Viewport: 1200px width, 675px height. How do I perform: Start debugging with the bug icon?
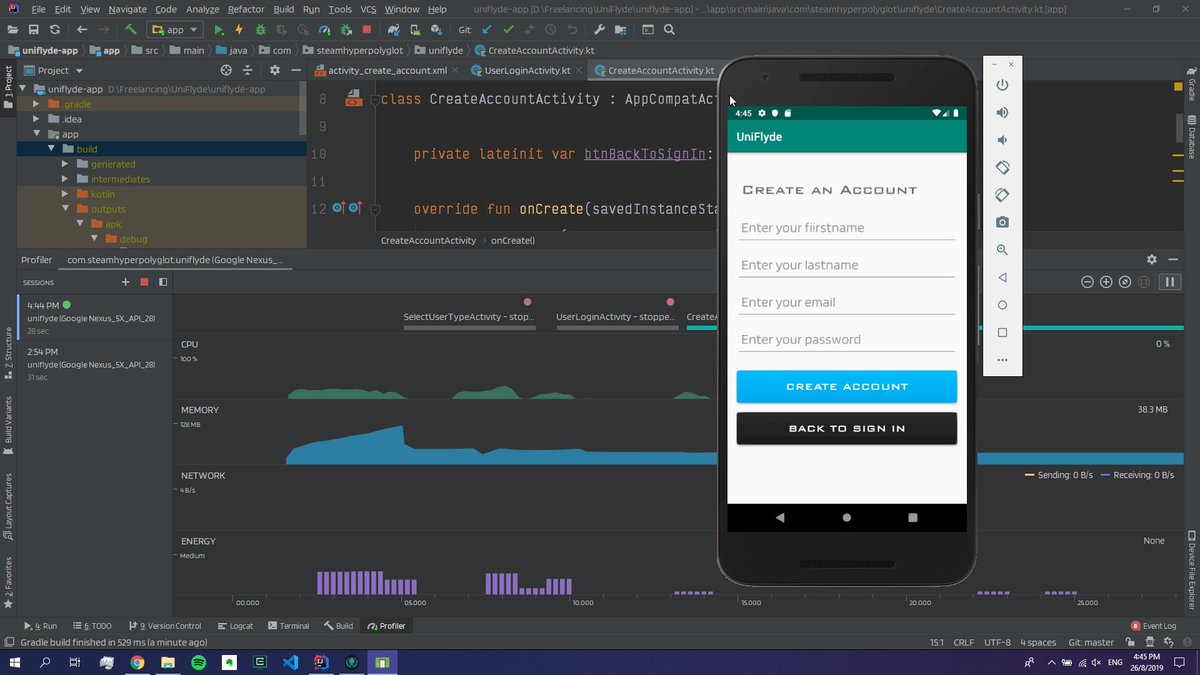(261, 29)
